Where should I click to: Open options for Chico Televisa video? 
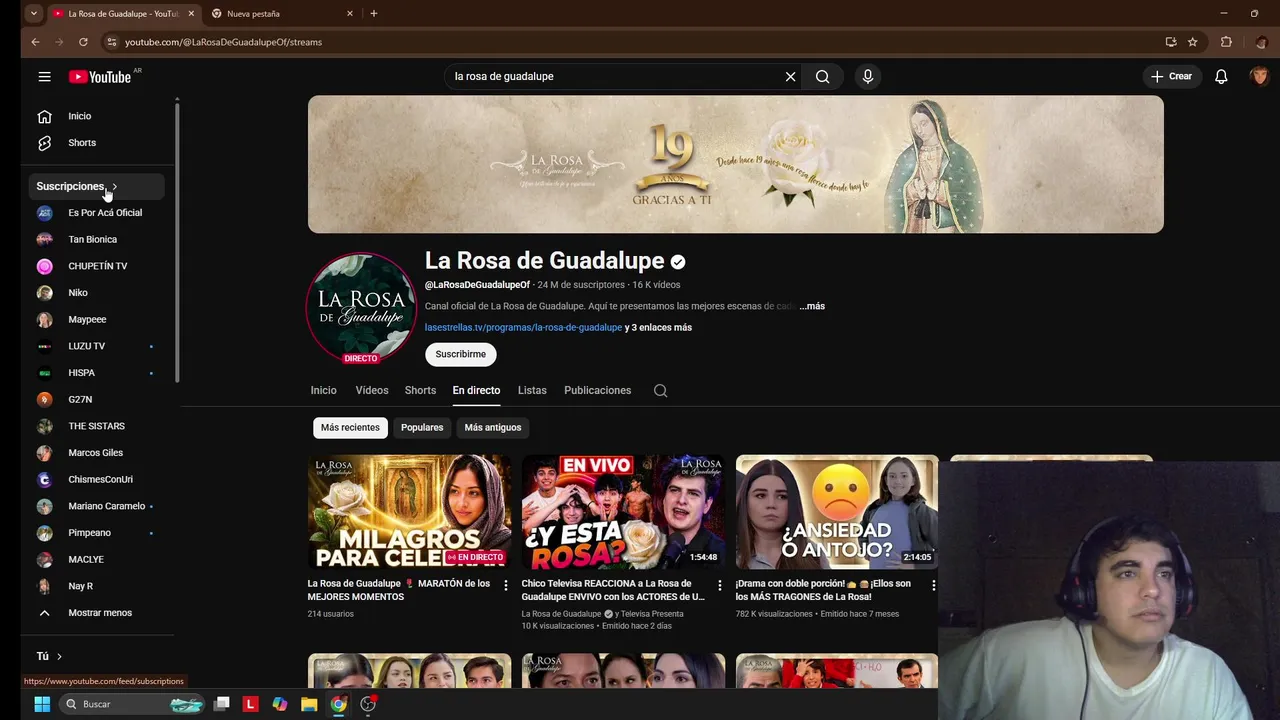click(x=719, y=586)
